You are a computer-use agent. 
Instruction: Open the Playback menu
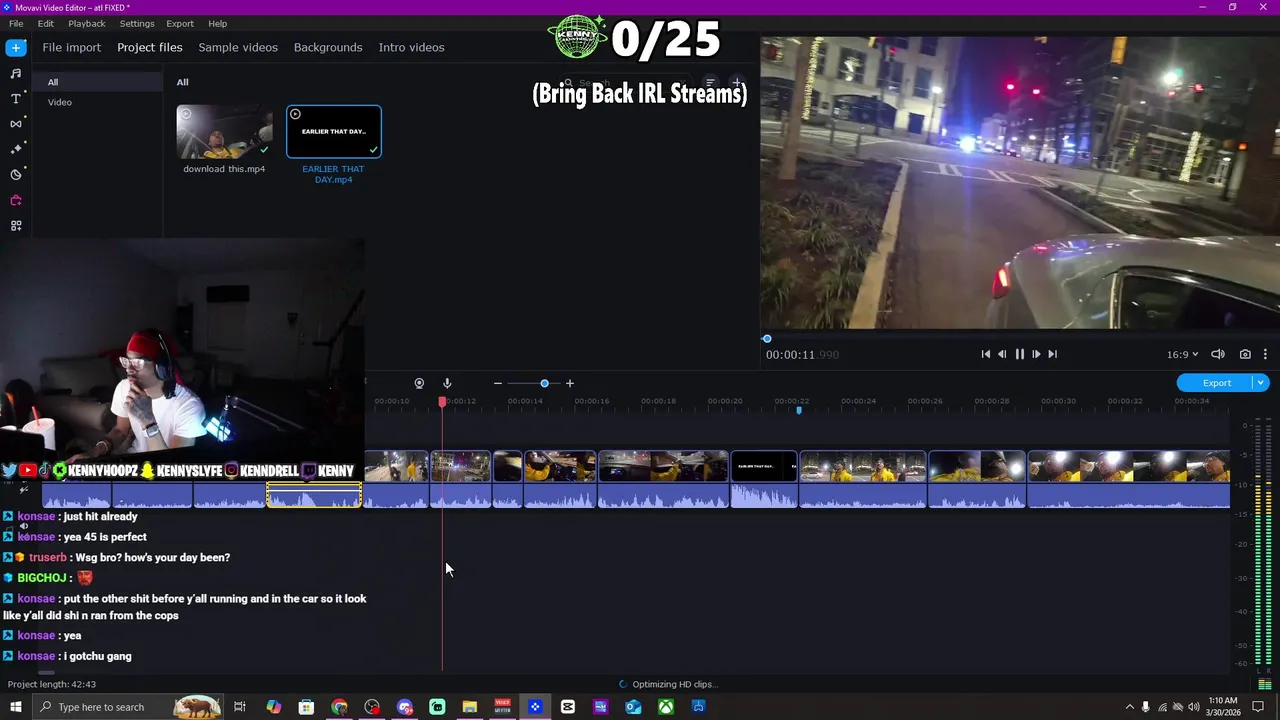pos(87,23)
